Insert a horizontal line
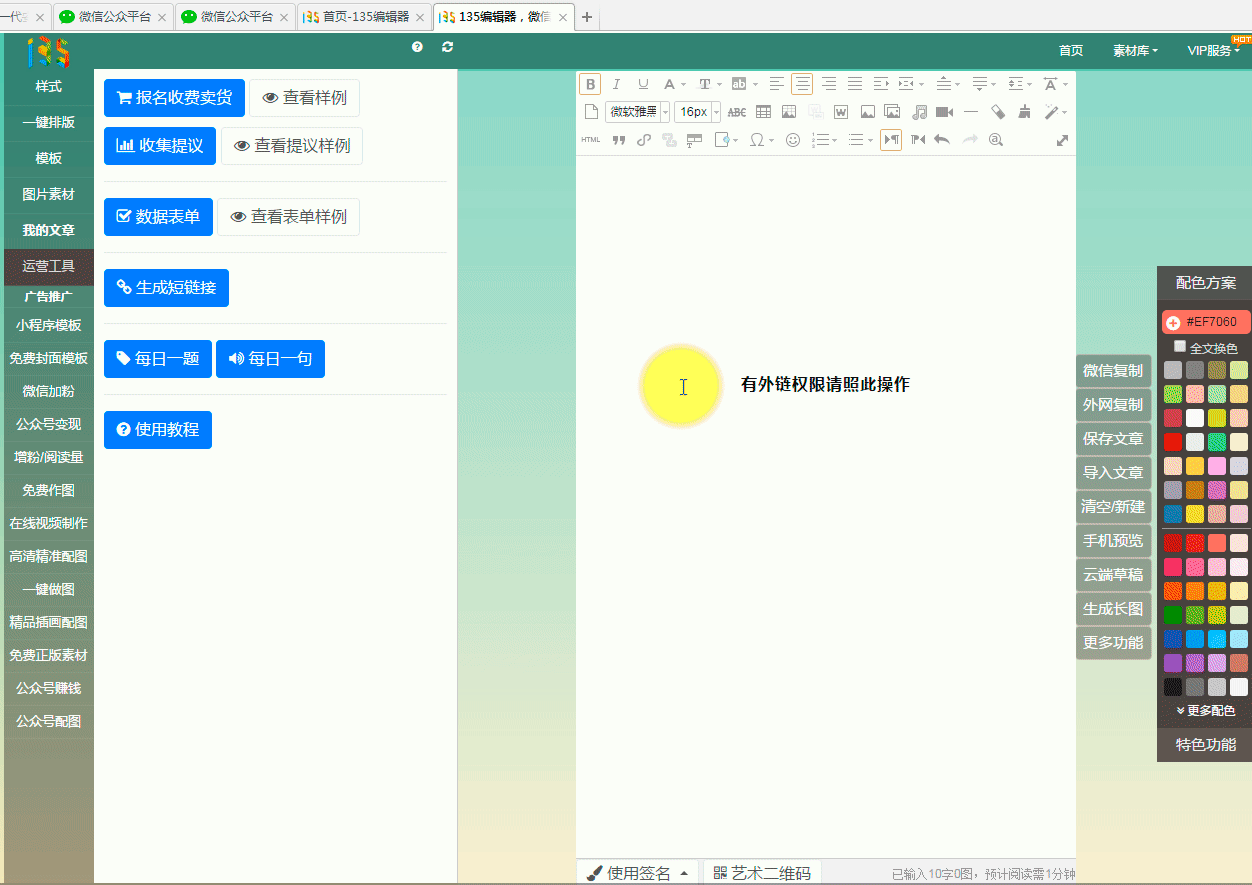Viewport: 1252px width, 885px height. pos(970,112)
